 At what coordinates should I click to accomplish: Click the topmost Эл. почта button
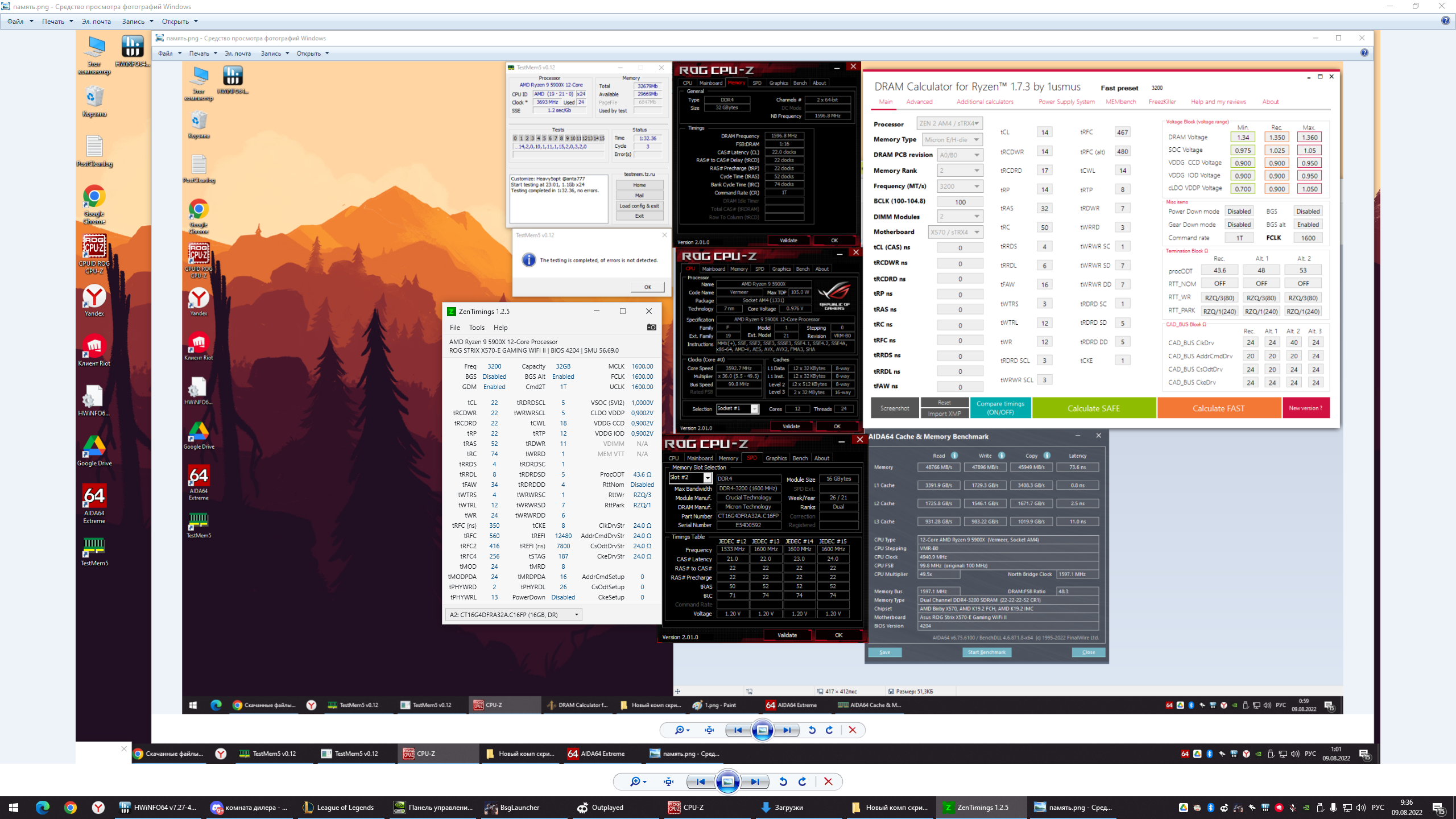(96, 22)
